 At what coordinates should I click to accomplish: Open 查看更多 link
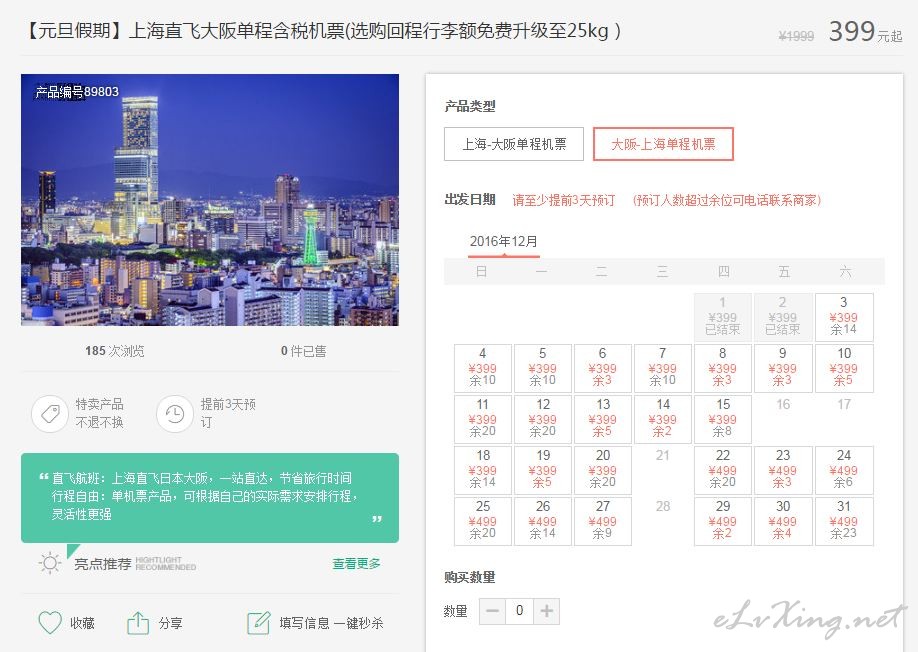tap(357, 564)
